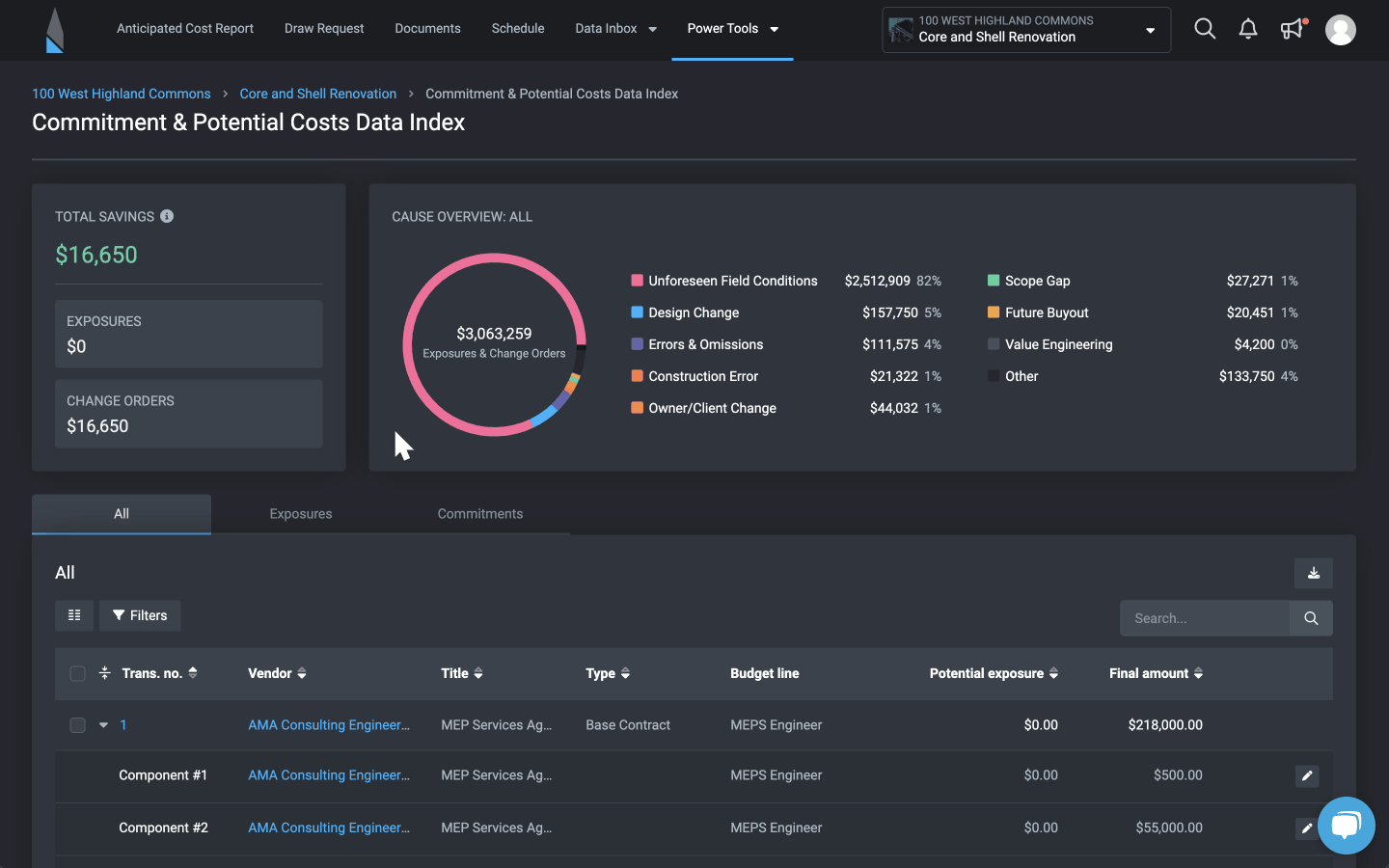Click the $16,650 total savings value
Image resolution: width=1389 pixels, height=868 pixels.
(96, 255)
